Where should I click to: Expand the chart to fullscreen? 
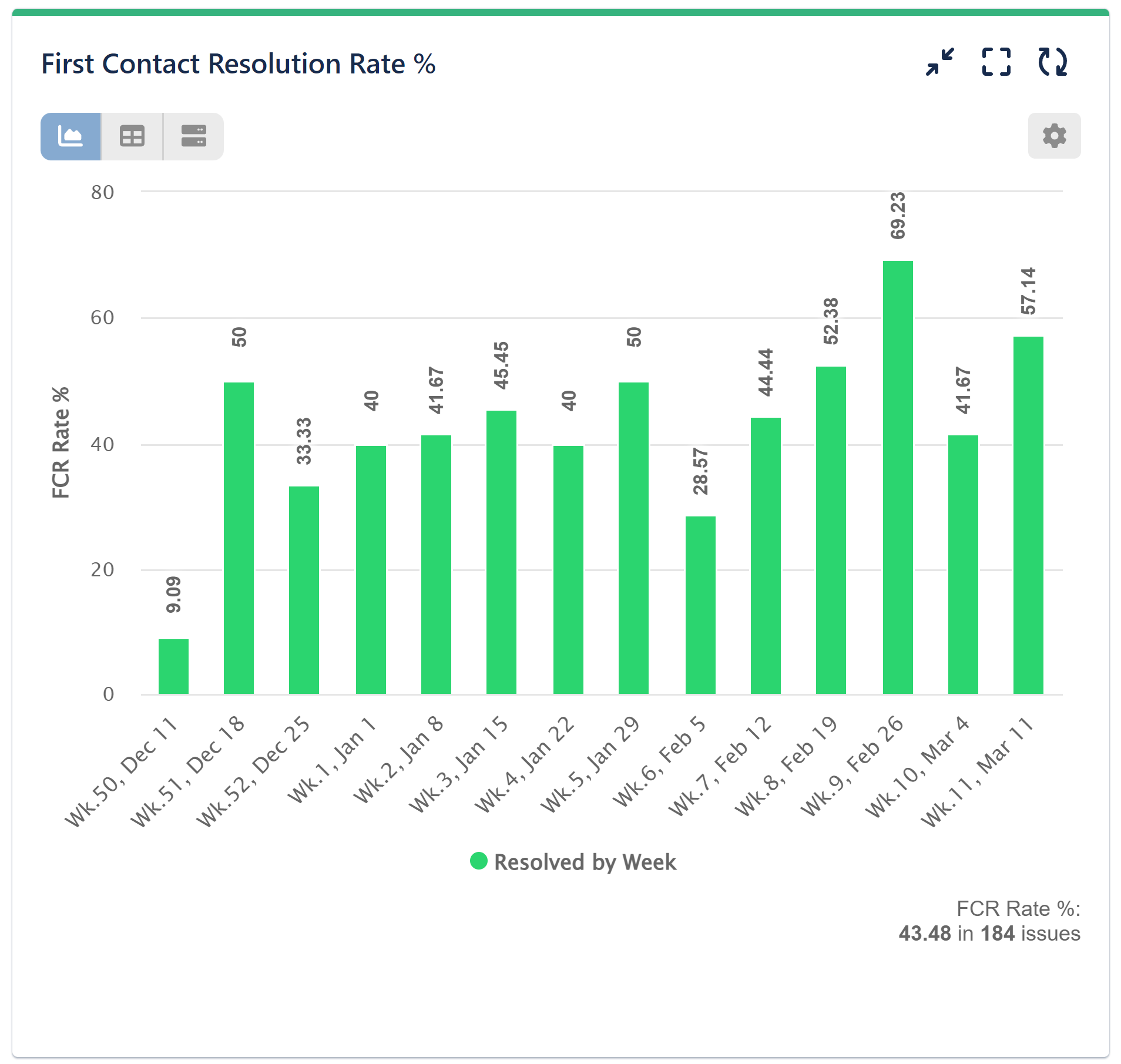[x=996, y=62]
